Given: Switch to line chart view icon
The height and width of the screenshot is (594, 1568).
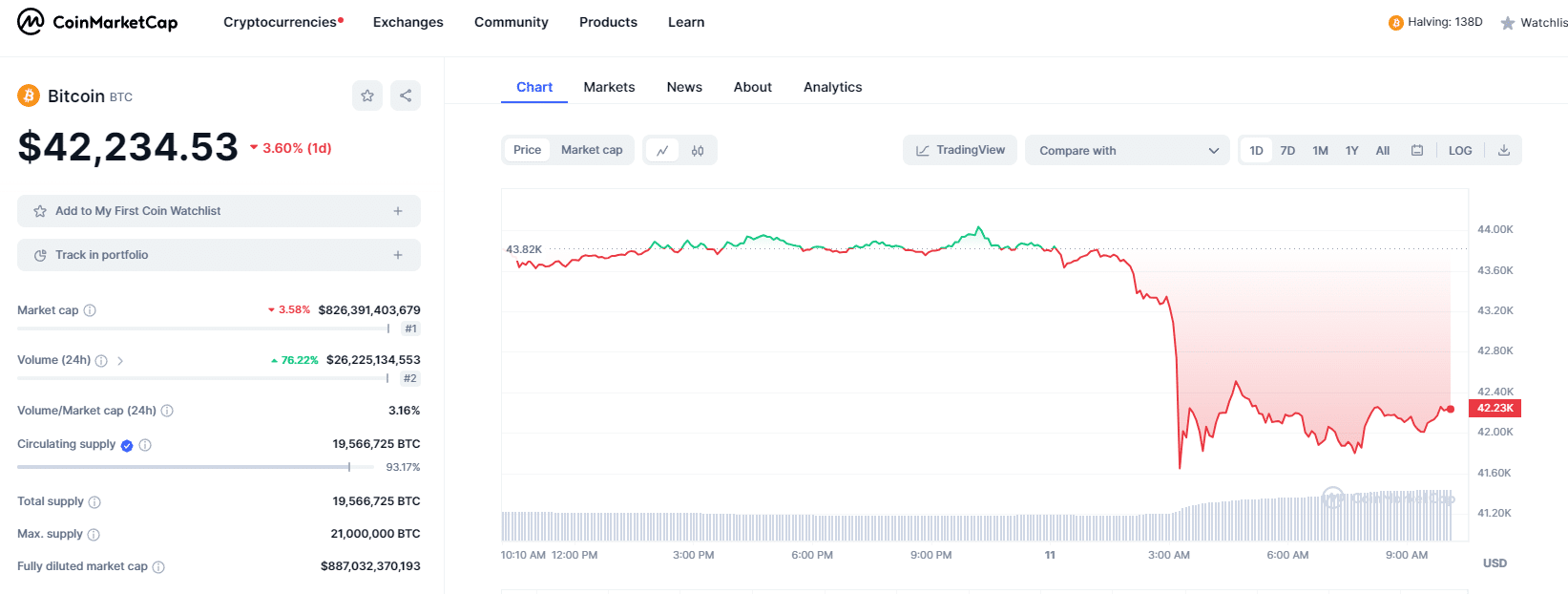Looking at the screenshot, I should pyautogui.click(x=662, y=151).
